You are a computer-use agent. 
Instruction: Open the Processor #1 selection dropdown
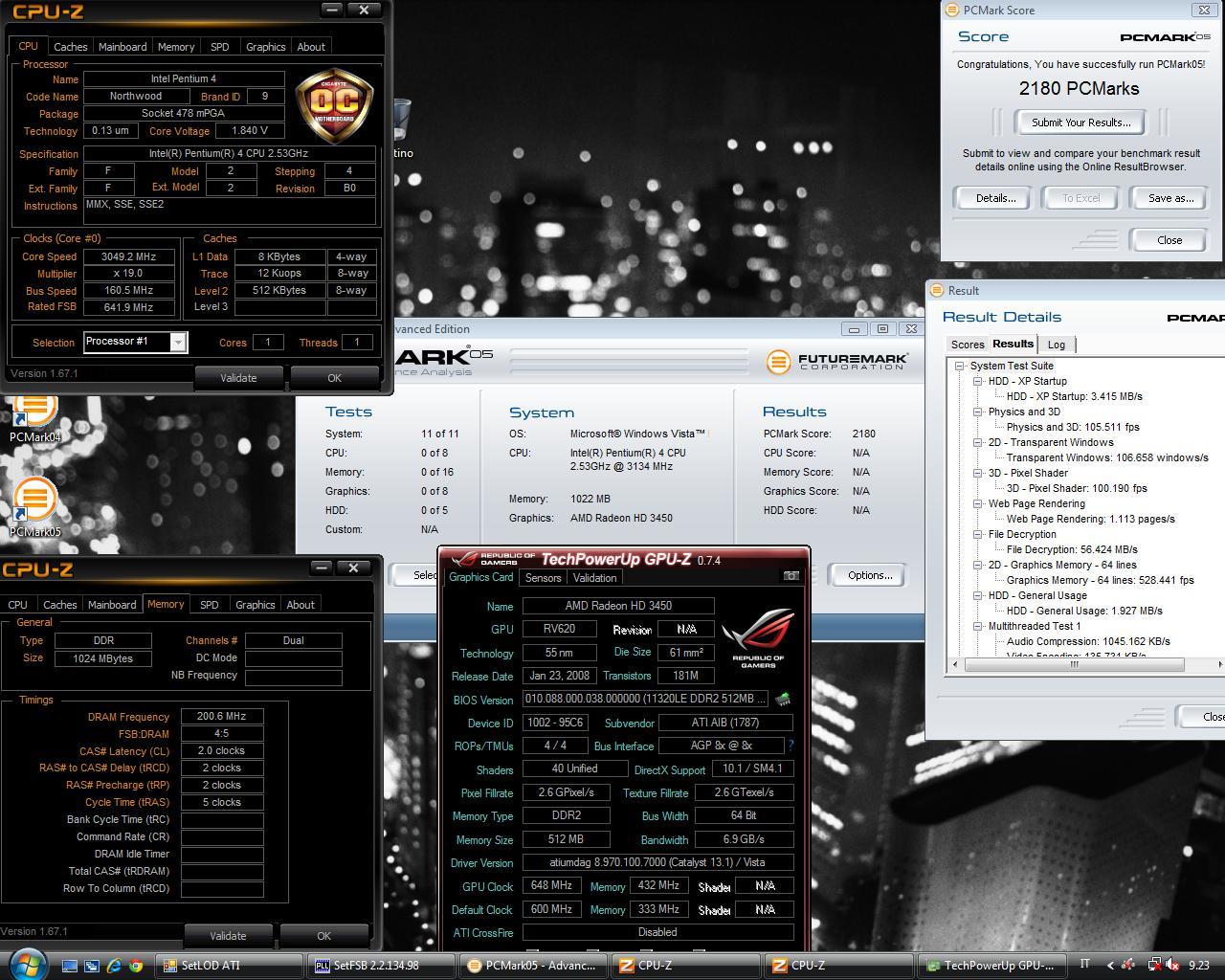tap(178, 342)
